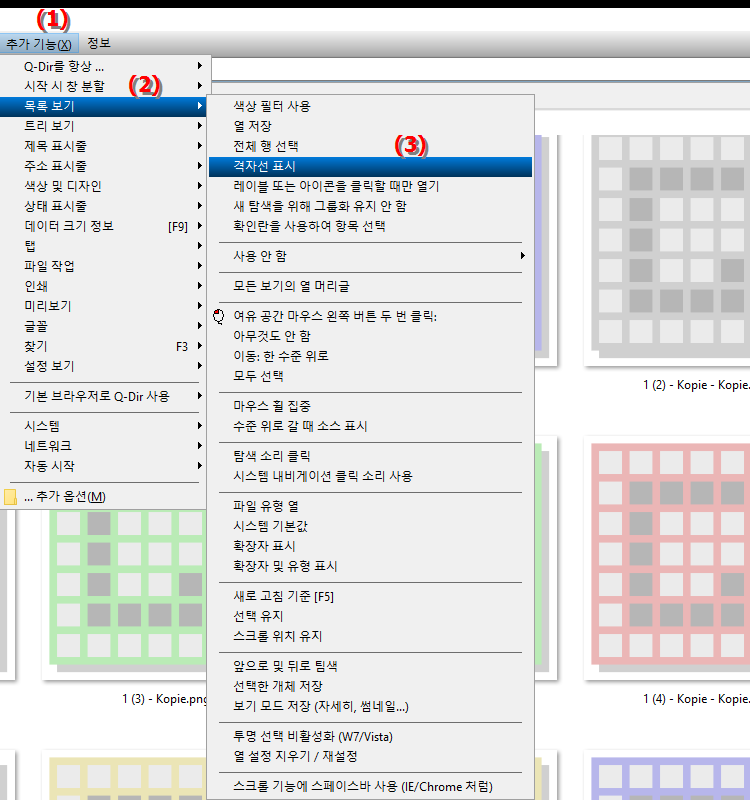750x800 pixels.
Task: Click 새로 고침 기준 [F5] entry
Action: (x=370, y=596)
